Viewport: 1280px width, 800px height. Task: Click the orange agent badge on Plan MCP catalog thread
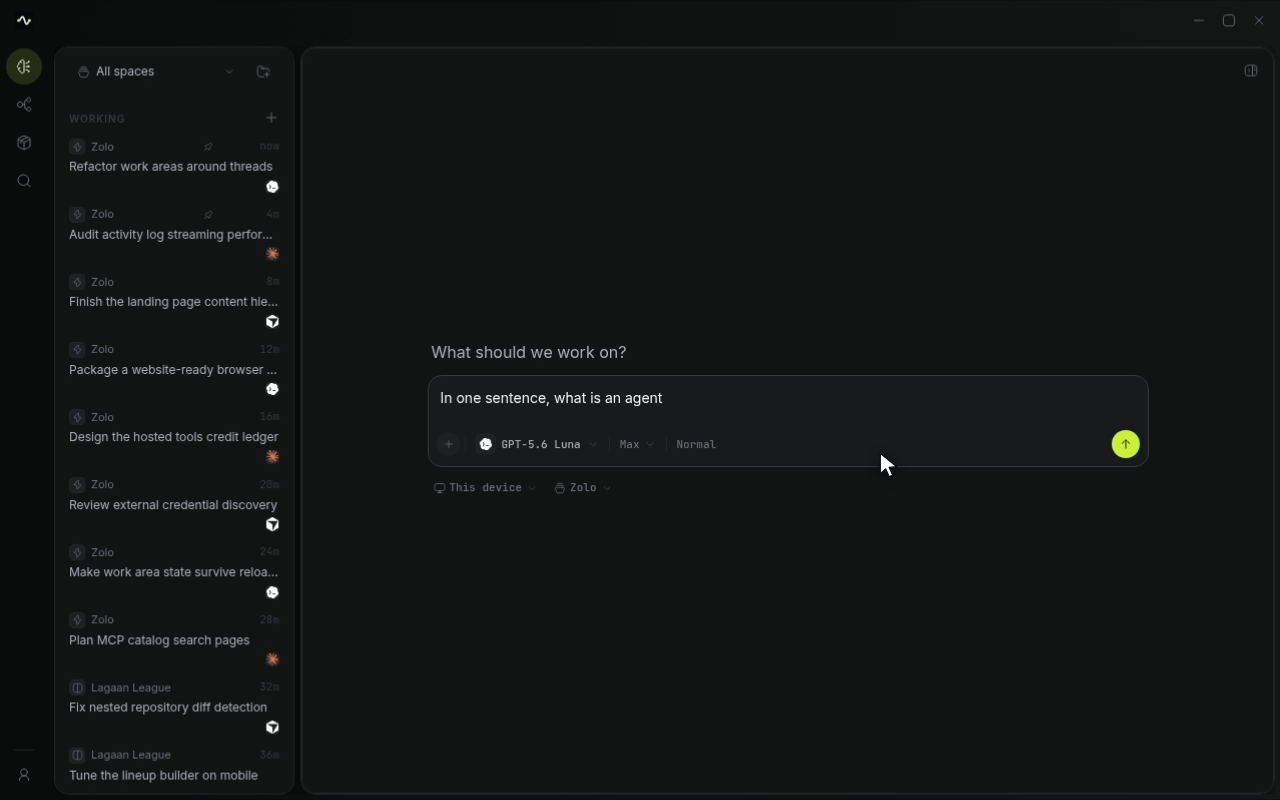(x=272, y=659)
